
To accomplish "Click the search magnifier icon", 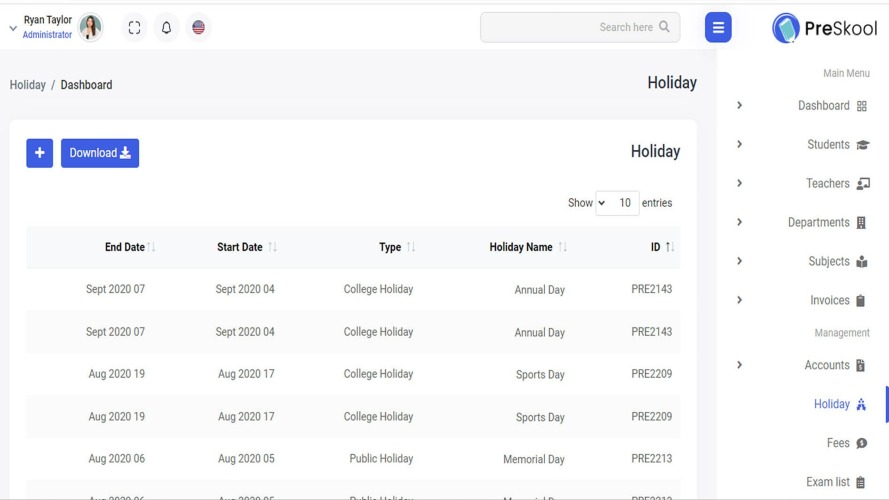I will click(x=664, y=27).
